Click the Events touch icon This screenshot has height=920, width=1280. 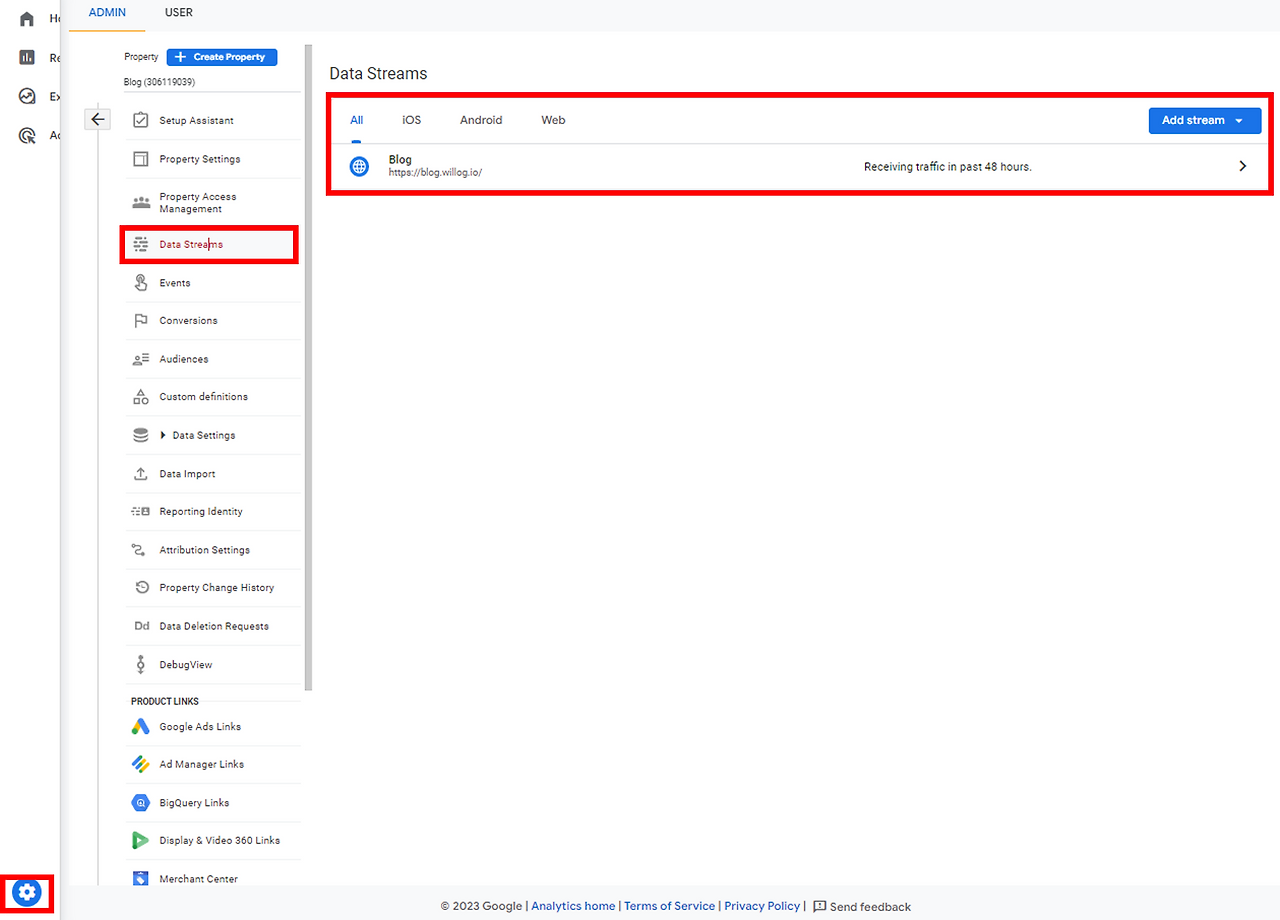[x=141, y=283]
